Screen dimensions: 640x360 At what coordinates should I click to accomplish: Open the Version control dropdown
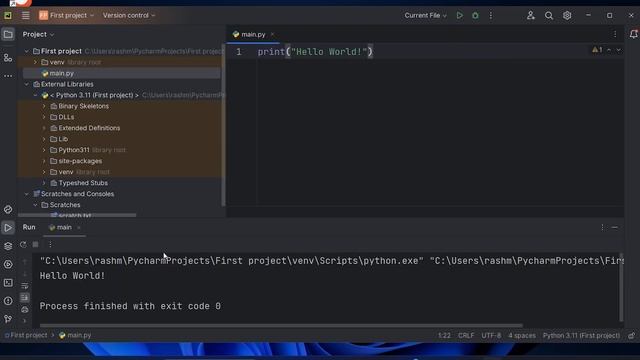(129, 16)
